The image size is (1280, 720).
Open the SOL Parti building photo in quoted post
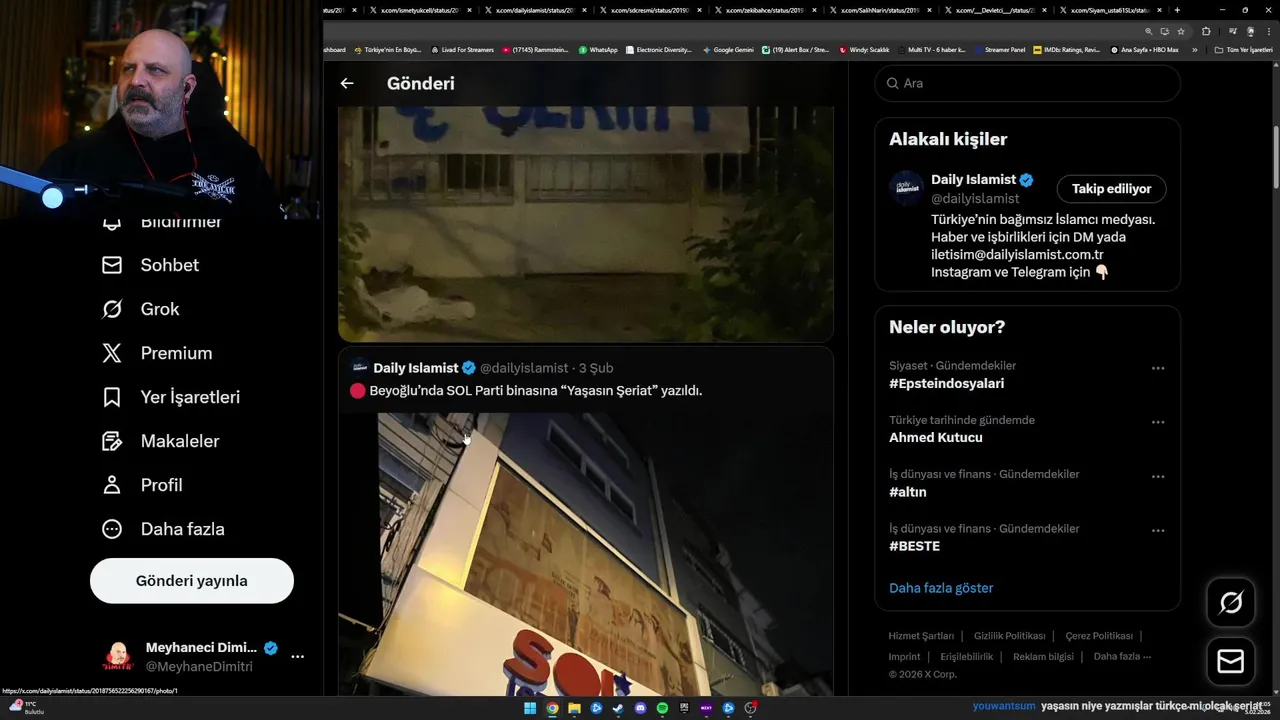coord(585,555)
